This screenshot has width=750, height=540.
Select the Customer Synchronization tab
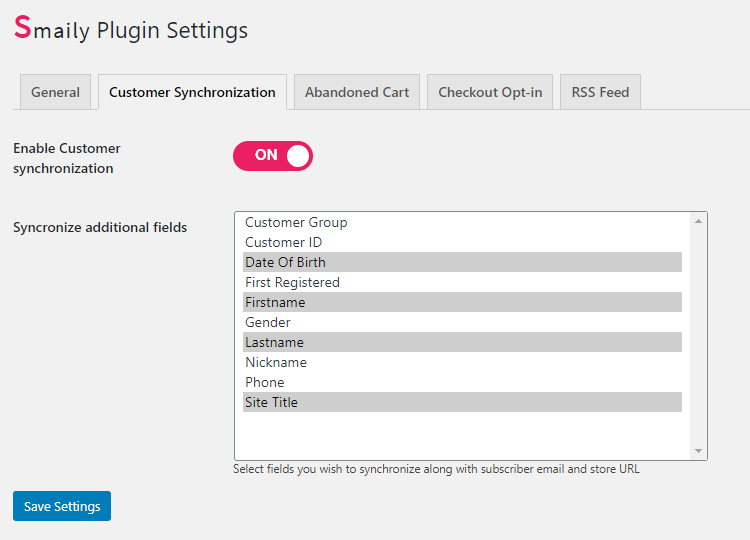tap(192, 92)
